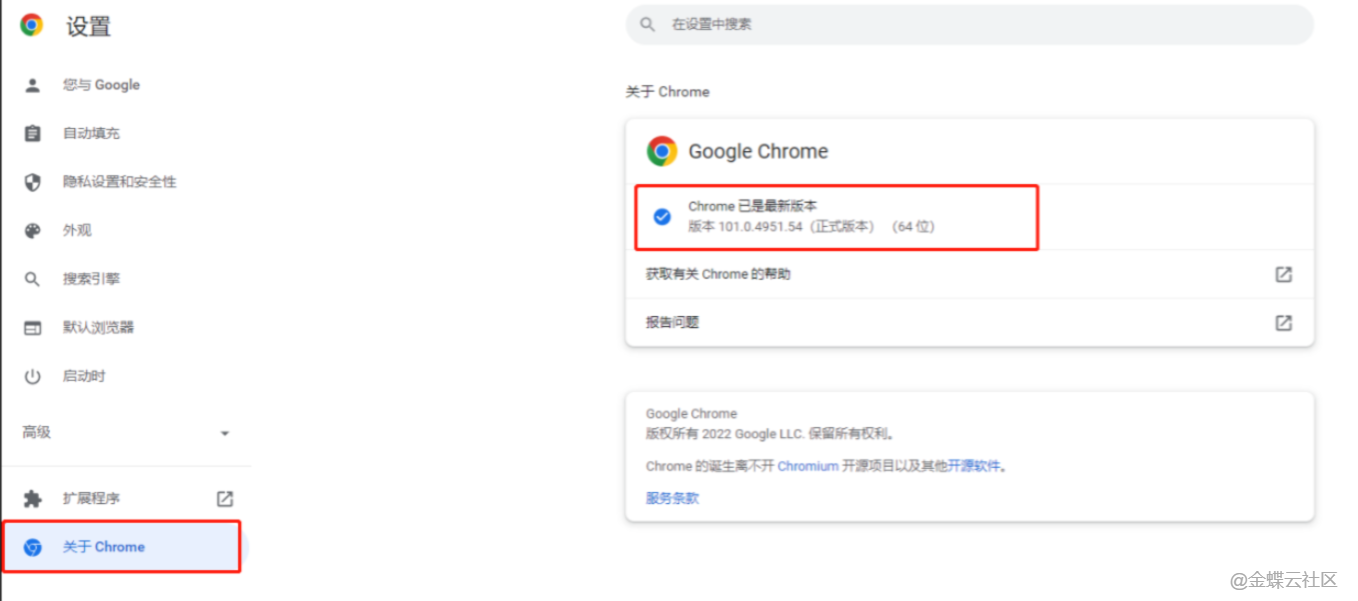
Task: Click external link icon for 报告问题
Action: (x=1283, y=323)
